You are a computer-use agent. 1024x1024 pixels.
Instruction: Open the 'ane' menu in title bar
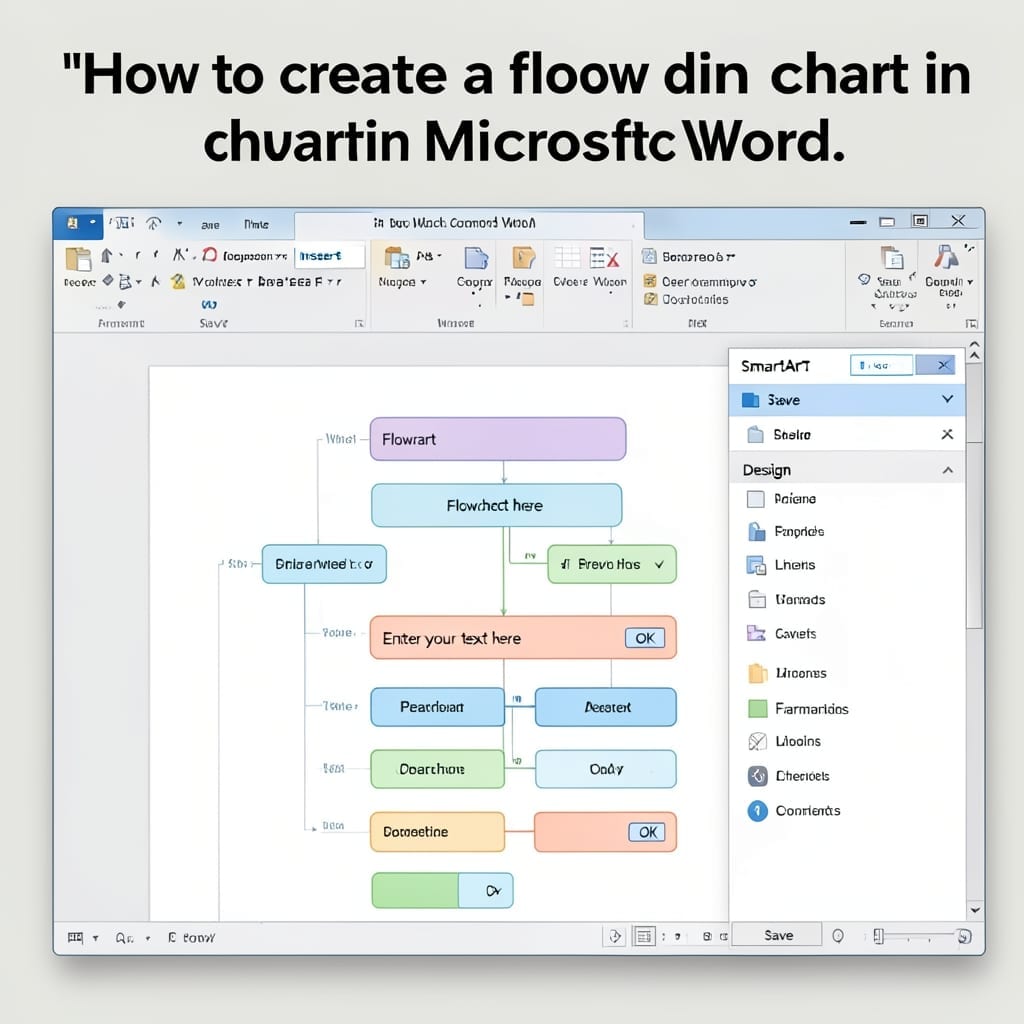pos(210,225)
